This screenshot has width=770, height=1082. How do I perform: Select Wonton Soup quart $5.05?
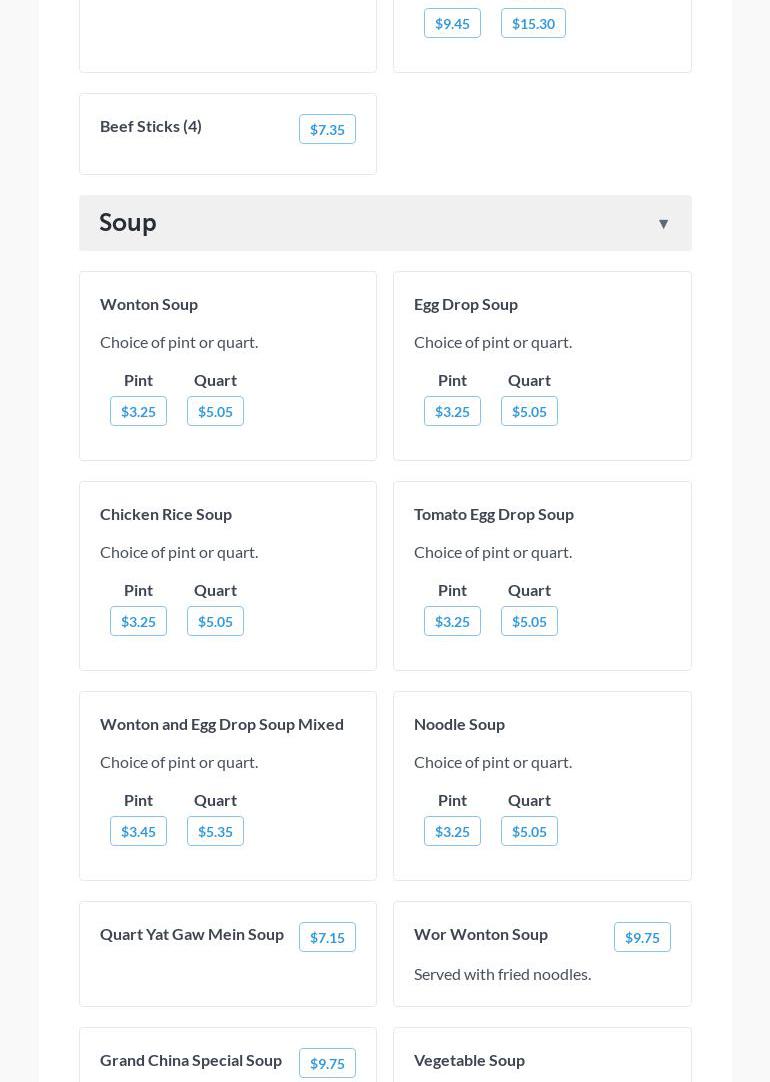[215, 412]
